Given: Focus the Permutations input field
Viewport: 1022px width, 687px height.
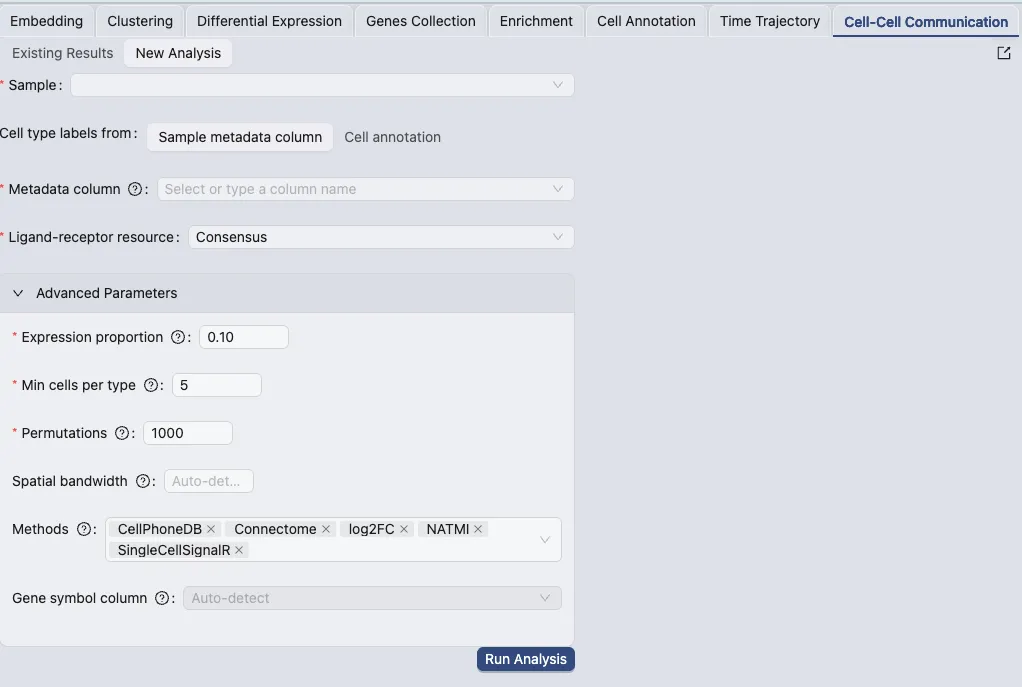Looking at the screenshot, I should click(188, 433).
